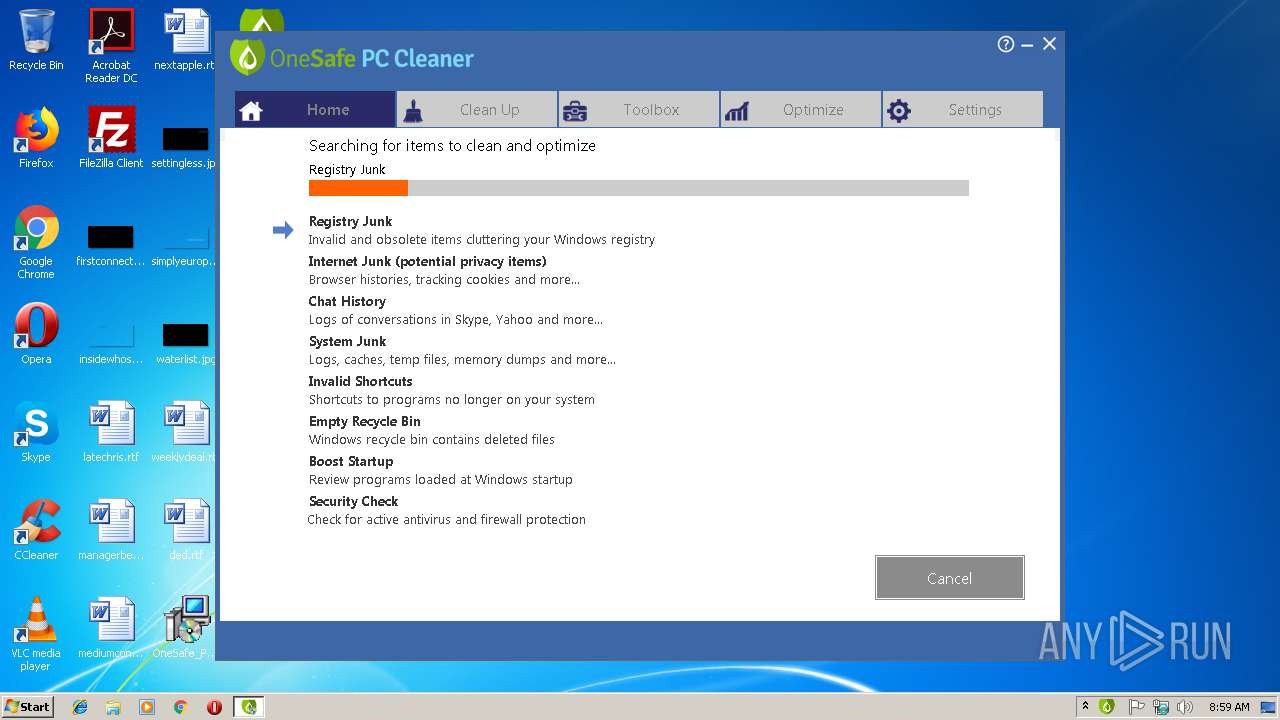Image resolution: width=1280 pixels, height=720 pixels.
Task: Launch the Opera desktop shortcut
Action: pos(36,334)
